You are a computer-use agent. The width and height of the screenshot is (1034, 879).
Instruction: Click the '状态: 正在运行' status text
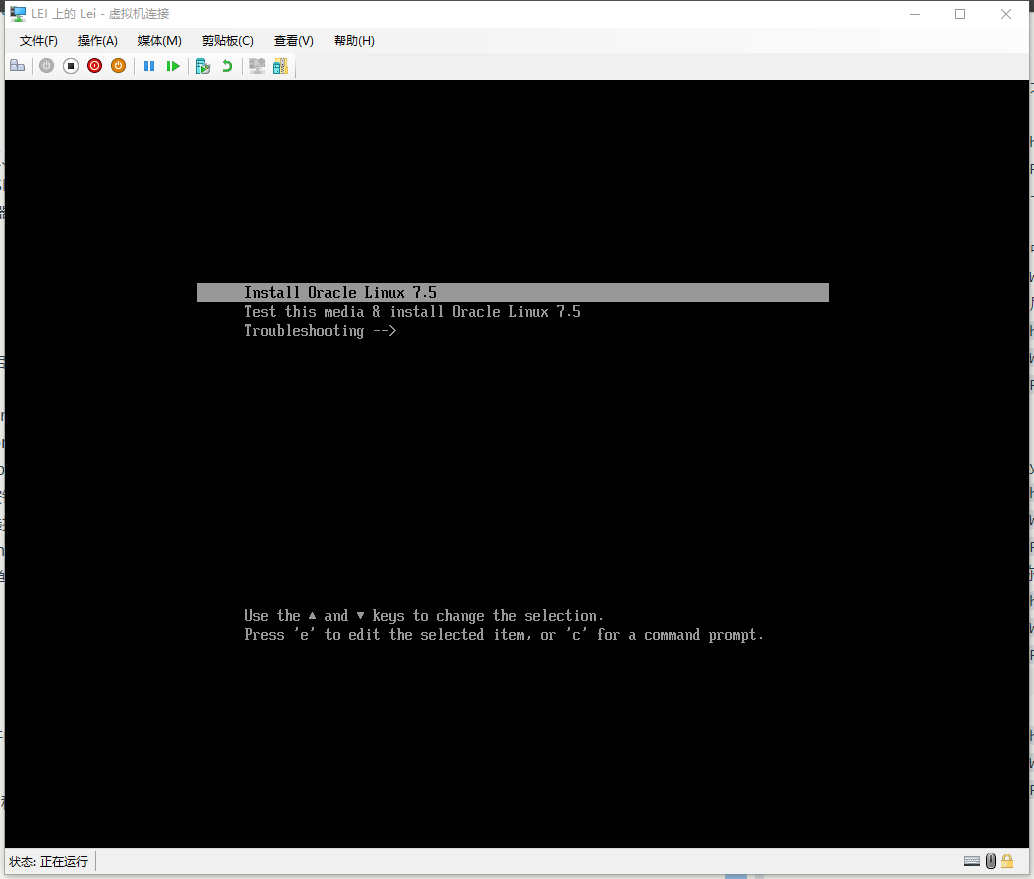point(48,861)
